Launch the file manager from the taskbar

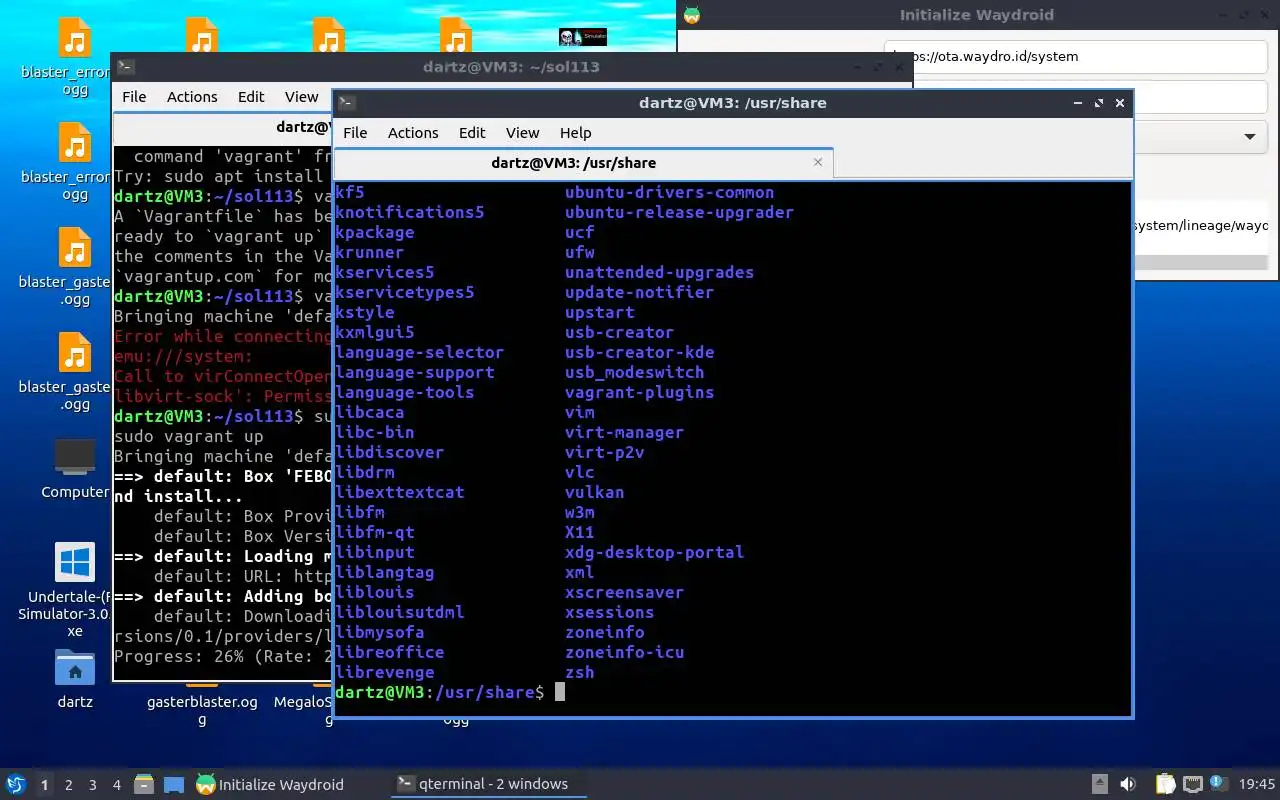143,785
